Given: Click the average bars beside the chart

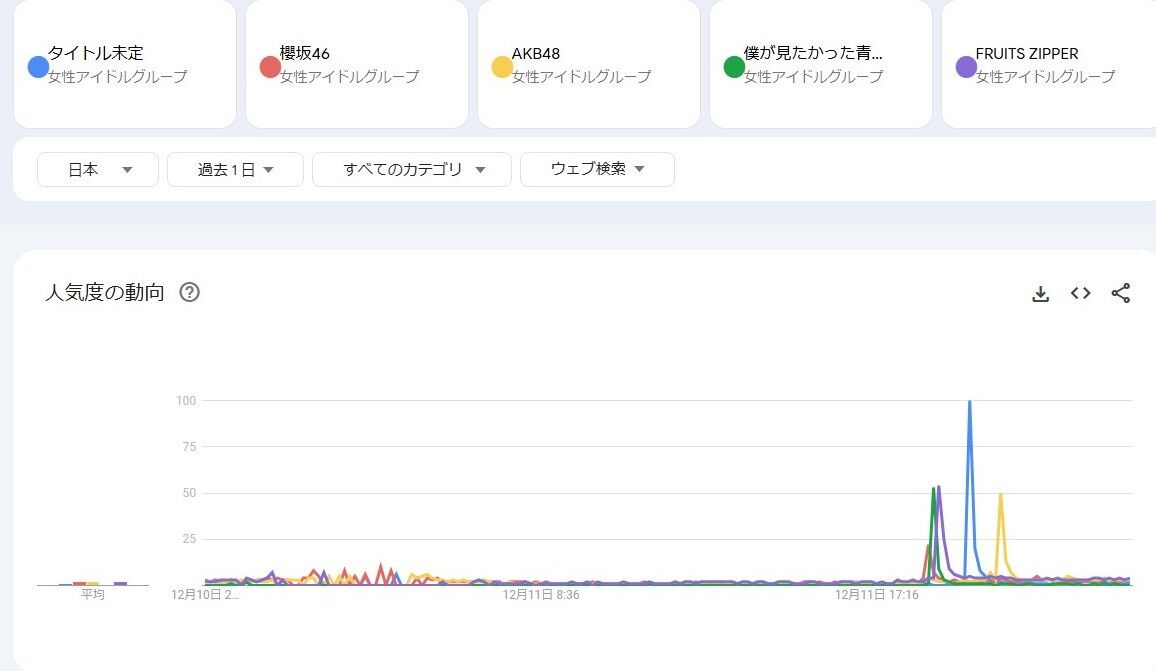Looking at the screenshot, I should (93, 583).
